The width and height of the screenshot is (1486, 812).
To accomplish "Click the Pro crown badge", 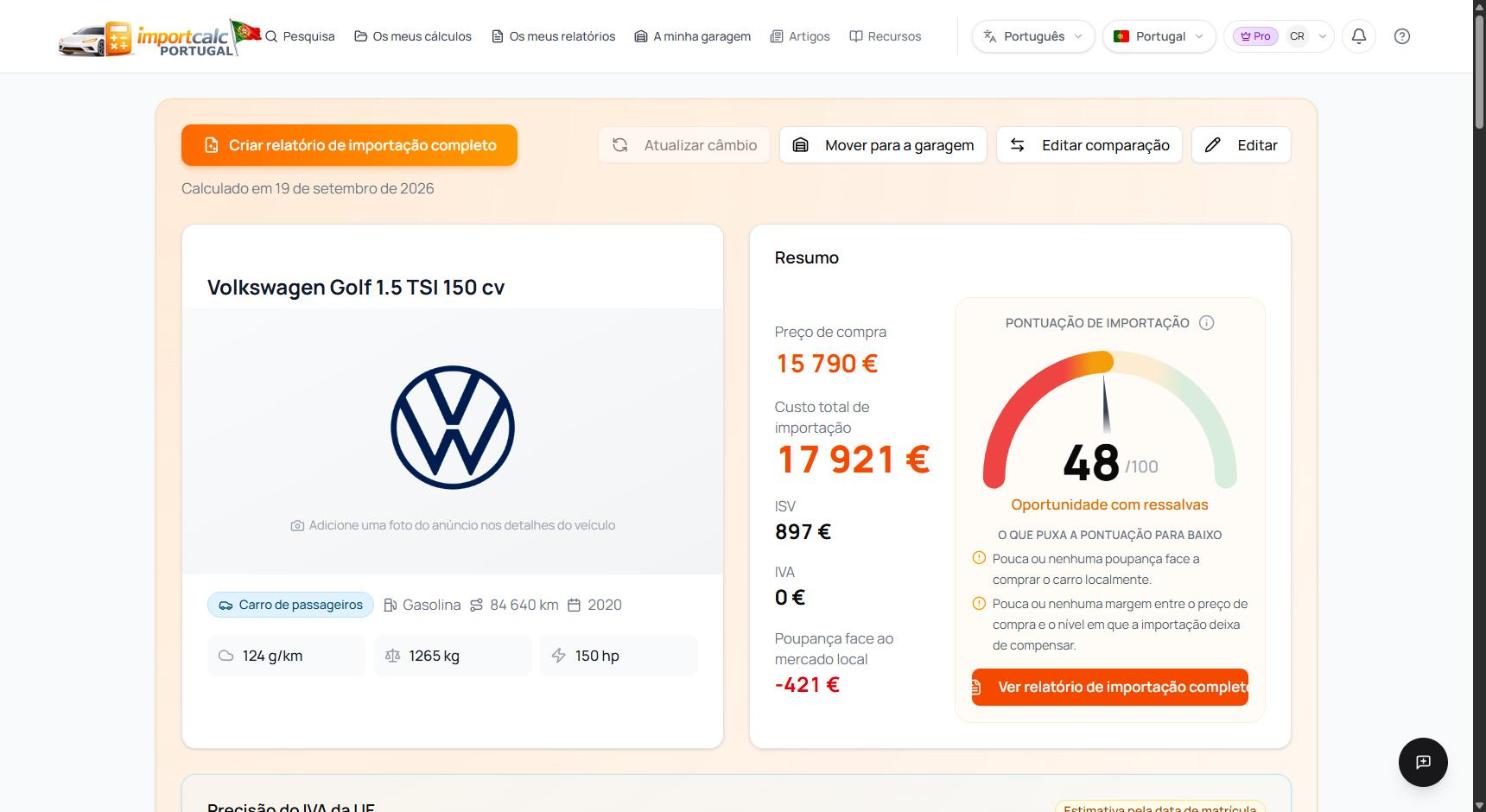I will point(1255,36).
